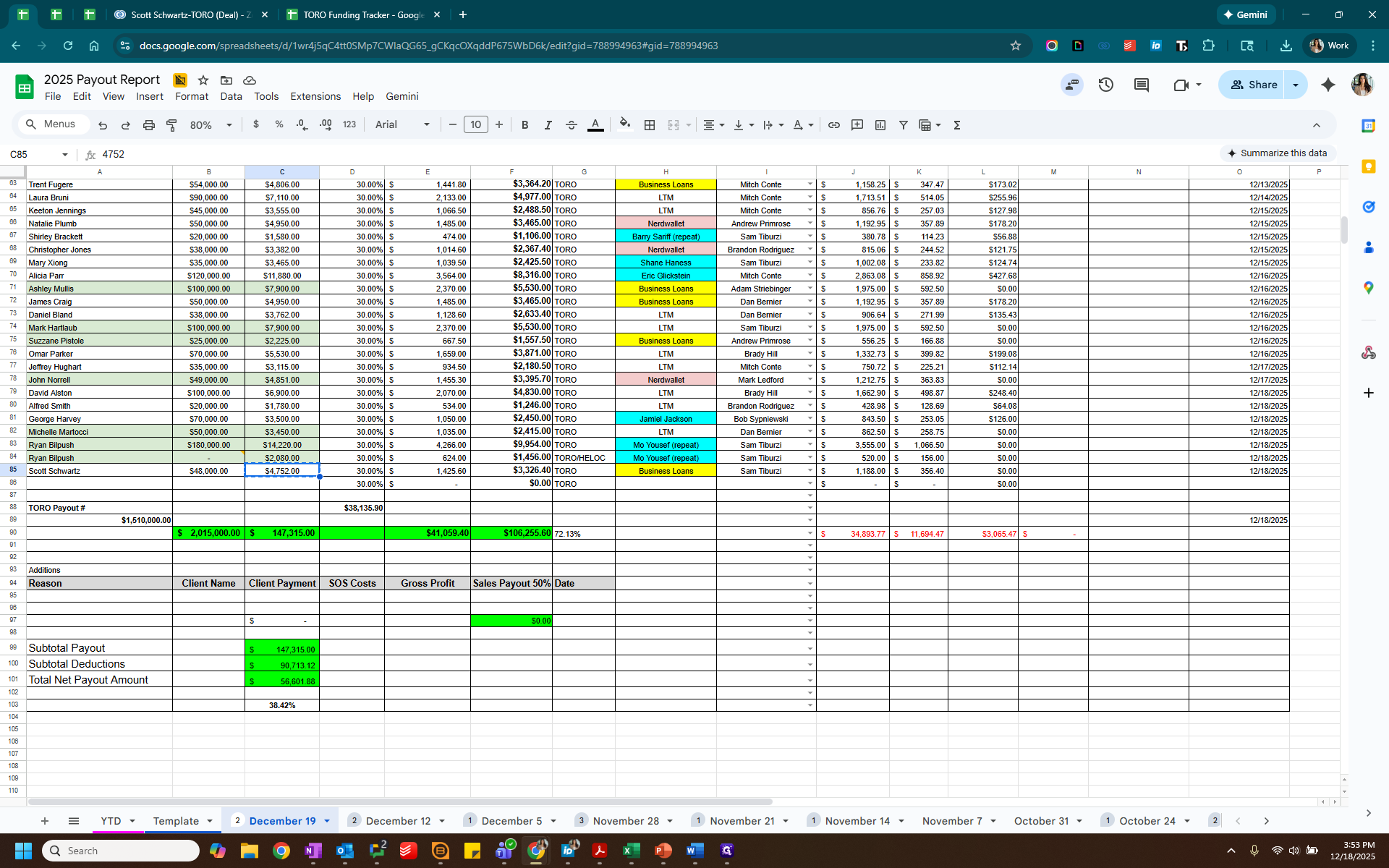Open the zoom 80% dropdown
Viewport: 1389px width, 868px height.
pos(211,125)
